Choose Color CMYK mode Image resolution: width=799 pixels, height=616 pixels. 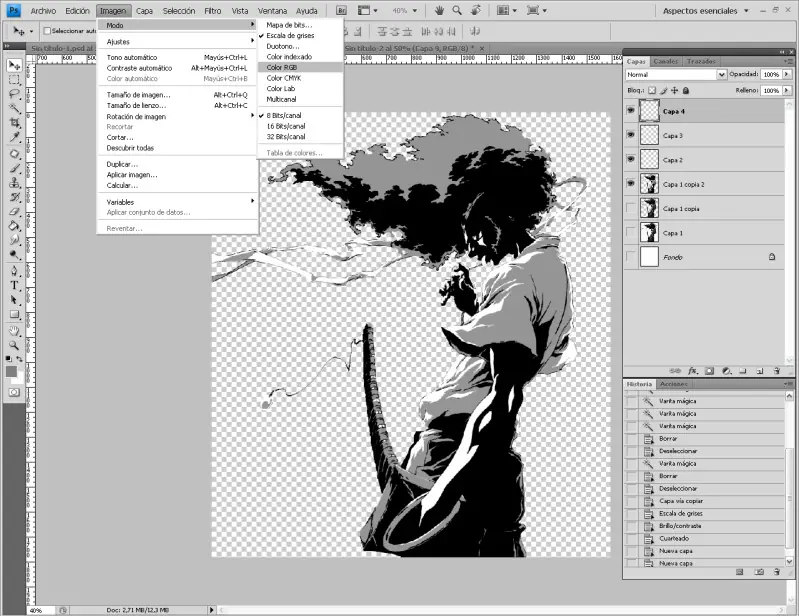click(300, 78)
